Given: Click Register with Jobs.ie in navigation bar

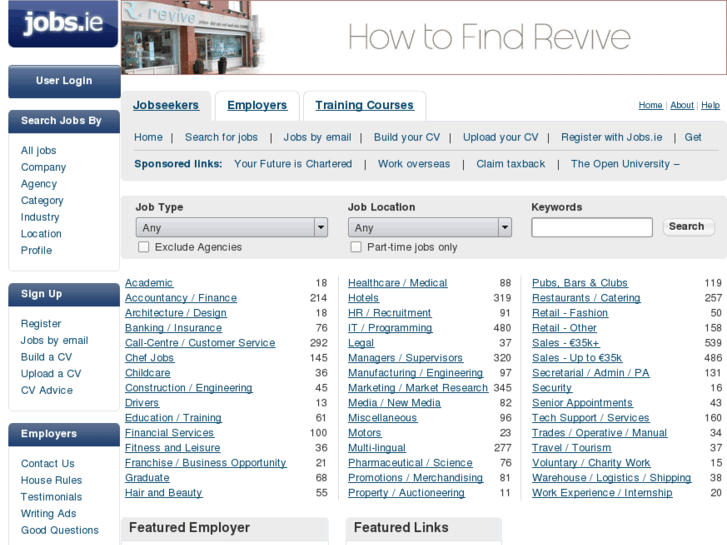Looking at the screenshot, I should pyautogui.click(x=612, y=137).
